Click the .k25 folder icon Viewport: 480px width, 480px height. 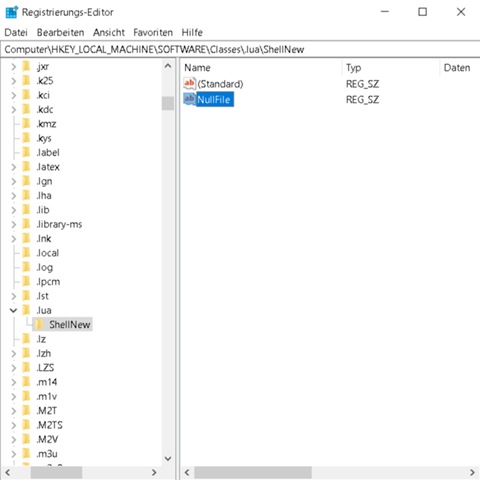(x=26, y=81)
